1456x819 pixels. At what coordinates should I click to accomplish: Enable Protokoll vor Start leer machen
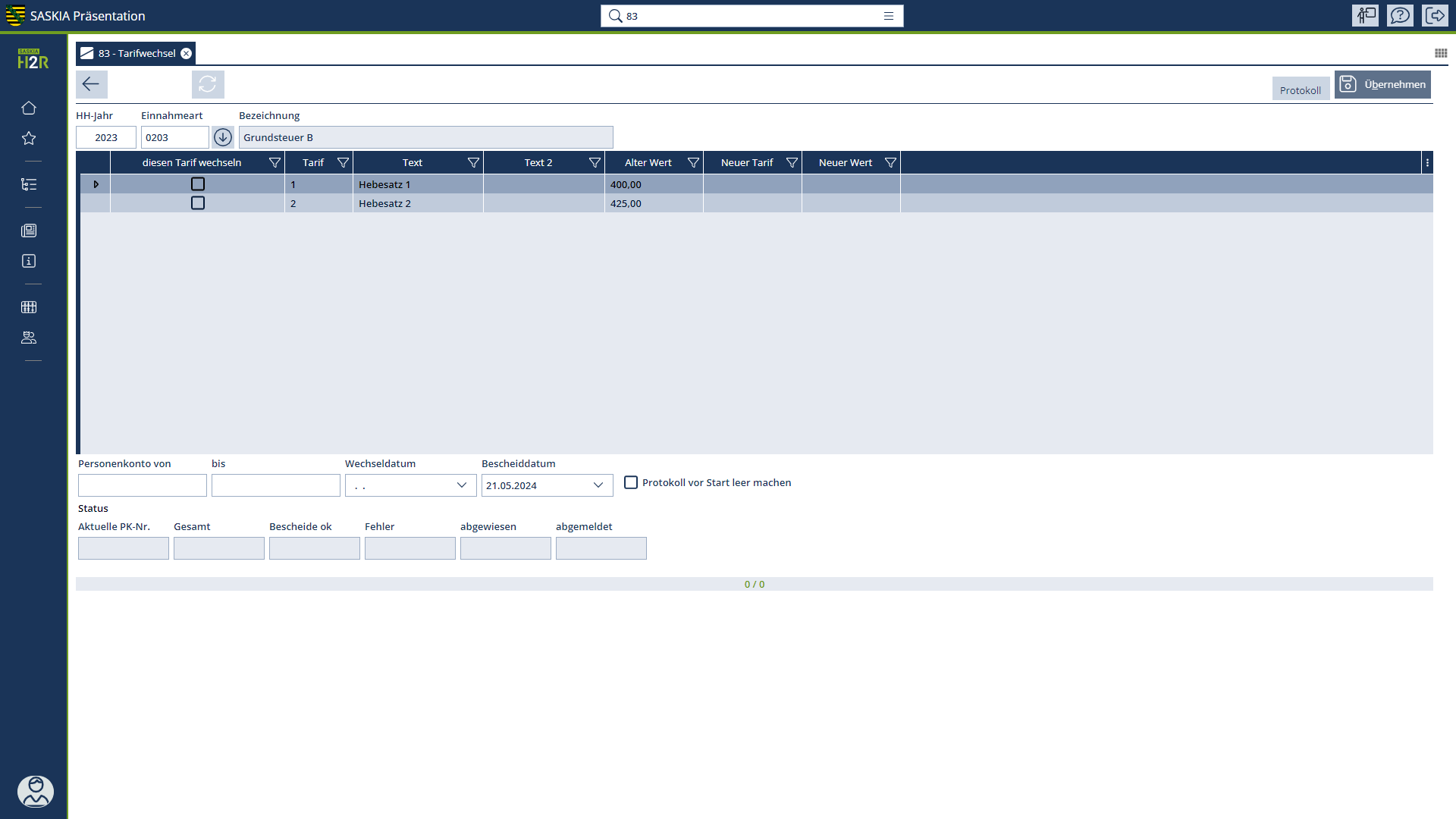pos(631,482)
